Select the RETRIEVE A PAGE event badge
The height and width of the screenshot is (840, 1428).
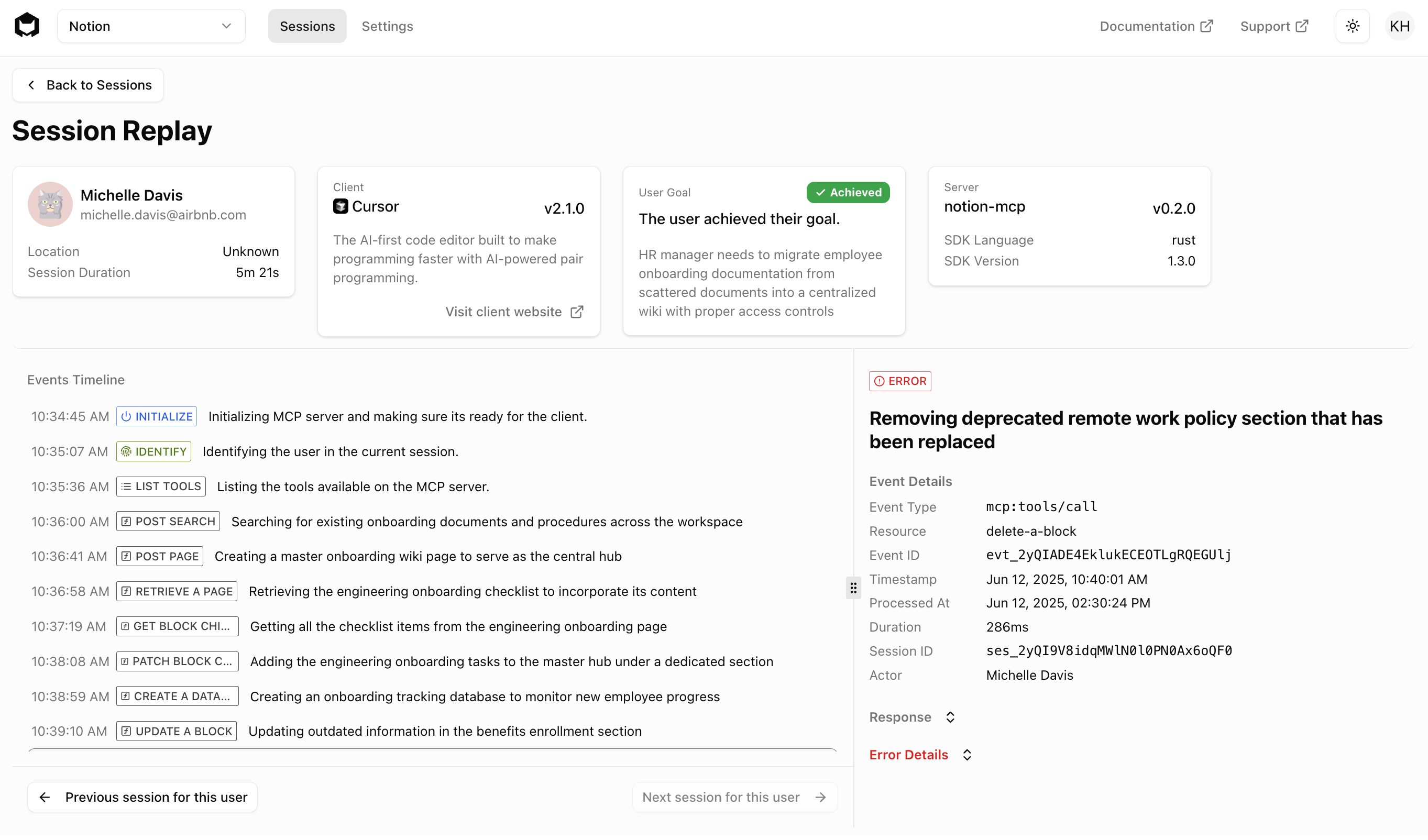(177, 591)
